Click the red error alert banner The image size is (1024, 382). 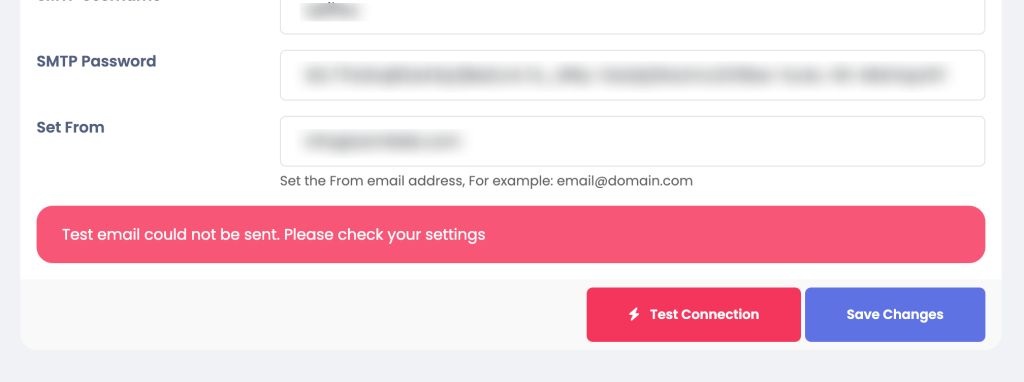pyautogui.click(x=511, y=234)
